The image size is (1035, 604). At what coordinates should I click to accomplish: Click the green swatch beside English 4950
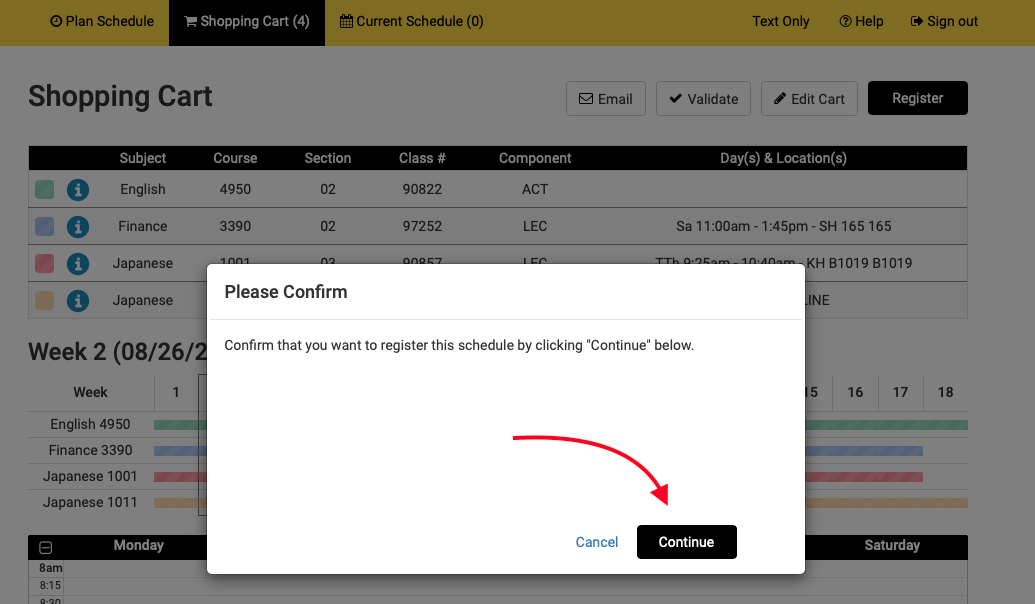(x=44, y=189)
